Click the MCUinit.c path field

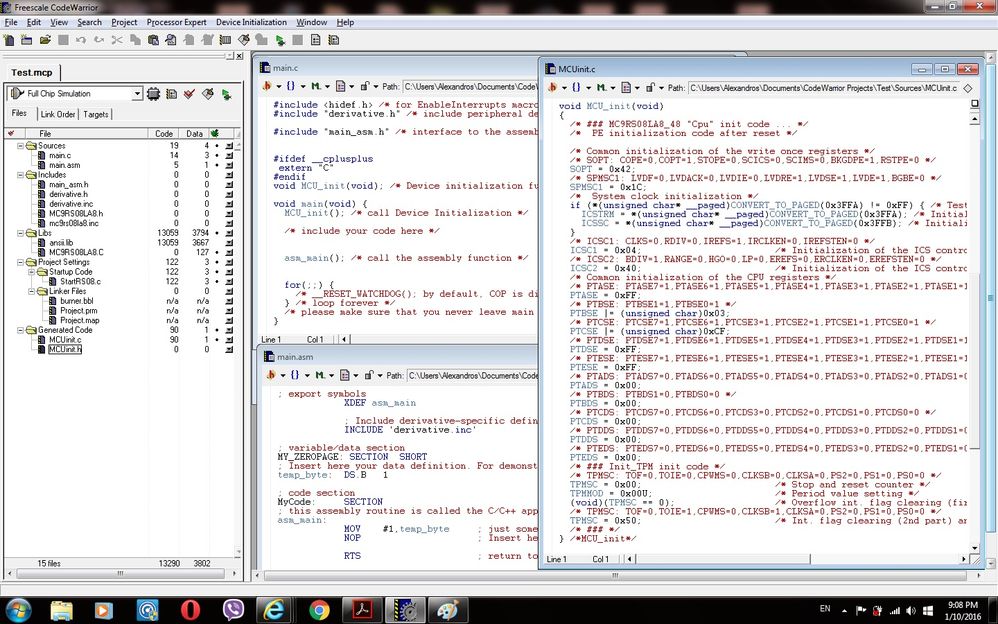coord(824,88)
